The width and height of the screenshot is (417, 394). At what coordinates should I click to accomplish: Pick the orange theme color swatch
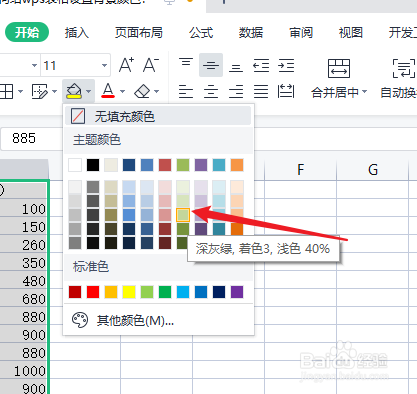pos(237,165)
